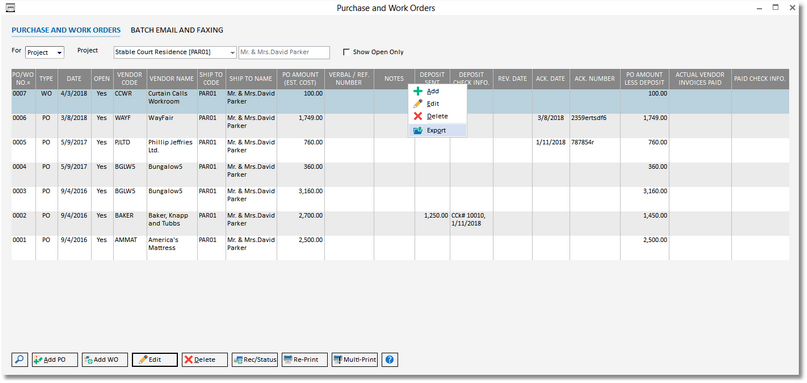The width and height of the screenshot is (807, 383).
Task: Select order row 0007
Action: click(400, 101)
